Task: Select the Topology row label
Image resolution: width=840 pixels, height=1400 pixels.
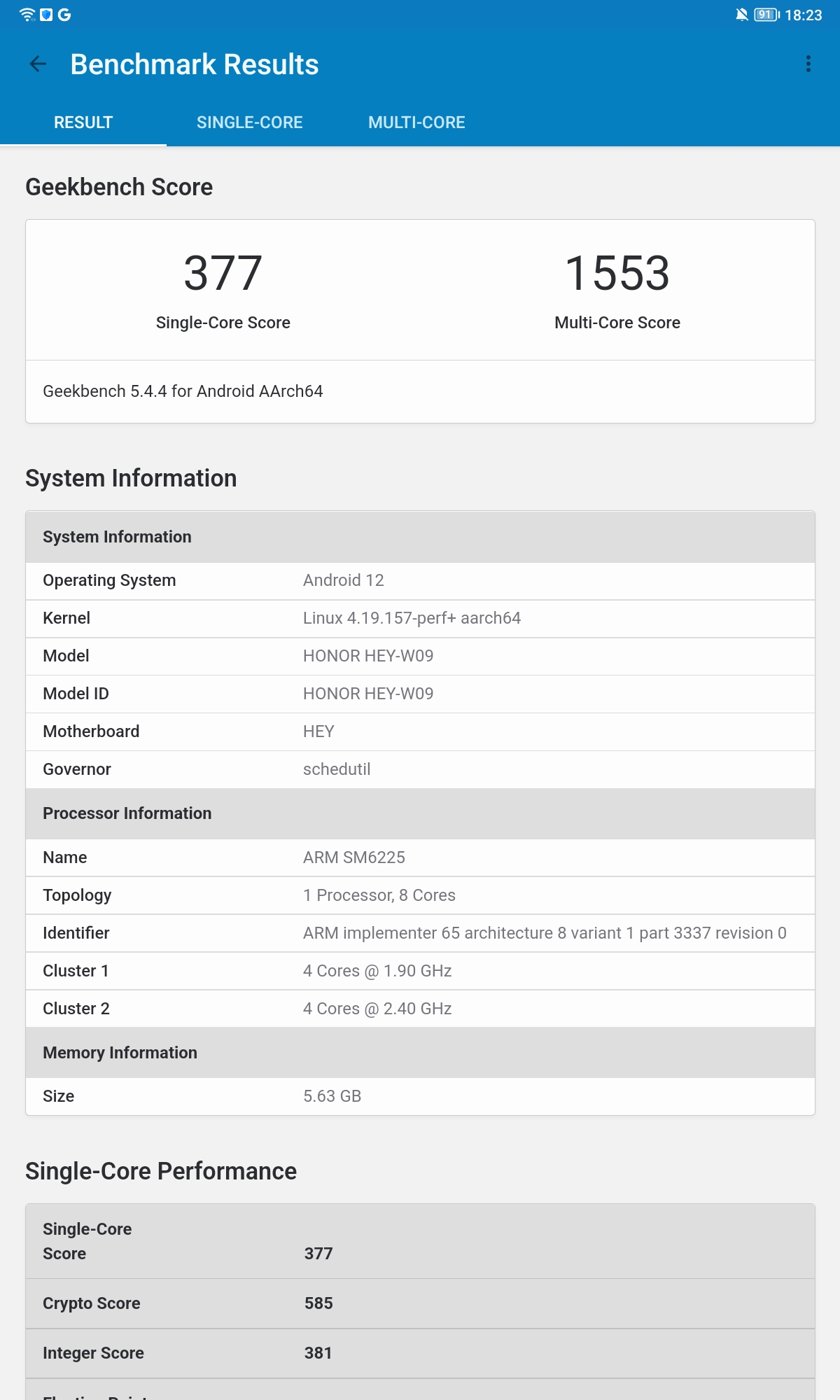Action: pos(77,895)
